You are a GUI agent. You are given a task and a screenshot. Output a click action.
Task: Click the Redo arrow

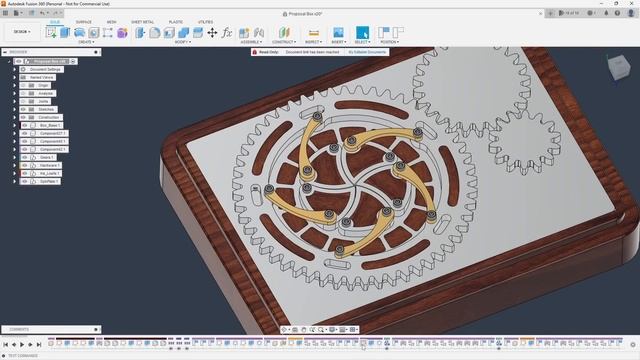point(56,13)
